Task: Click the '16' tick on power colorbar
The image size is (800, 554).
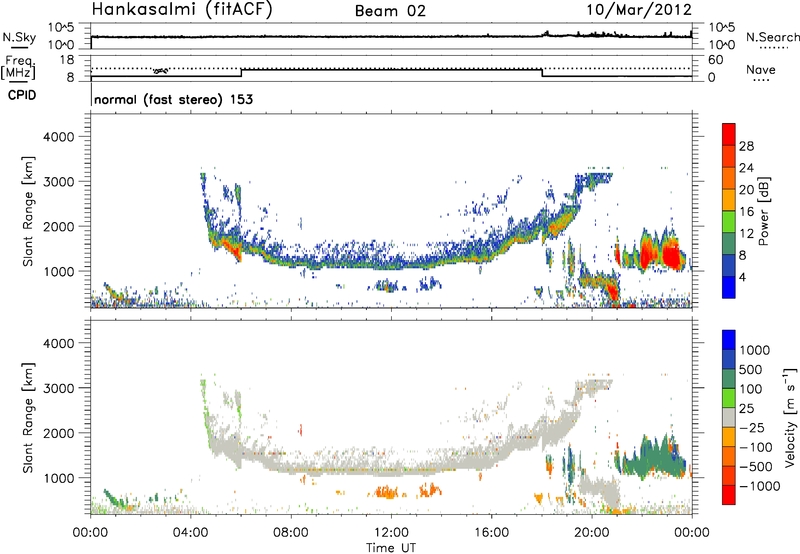Action: (x=746, y=212)
